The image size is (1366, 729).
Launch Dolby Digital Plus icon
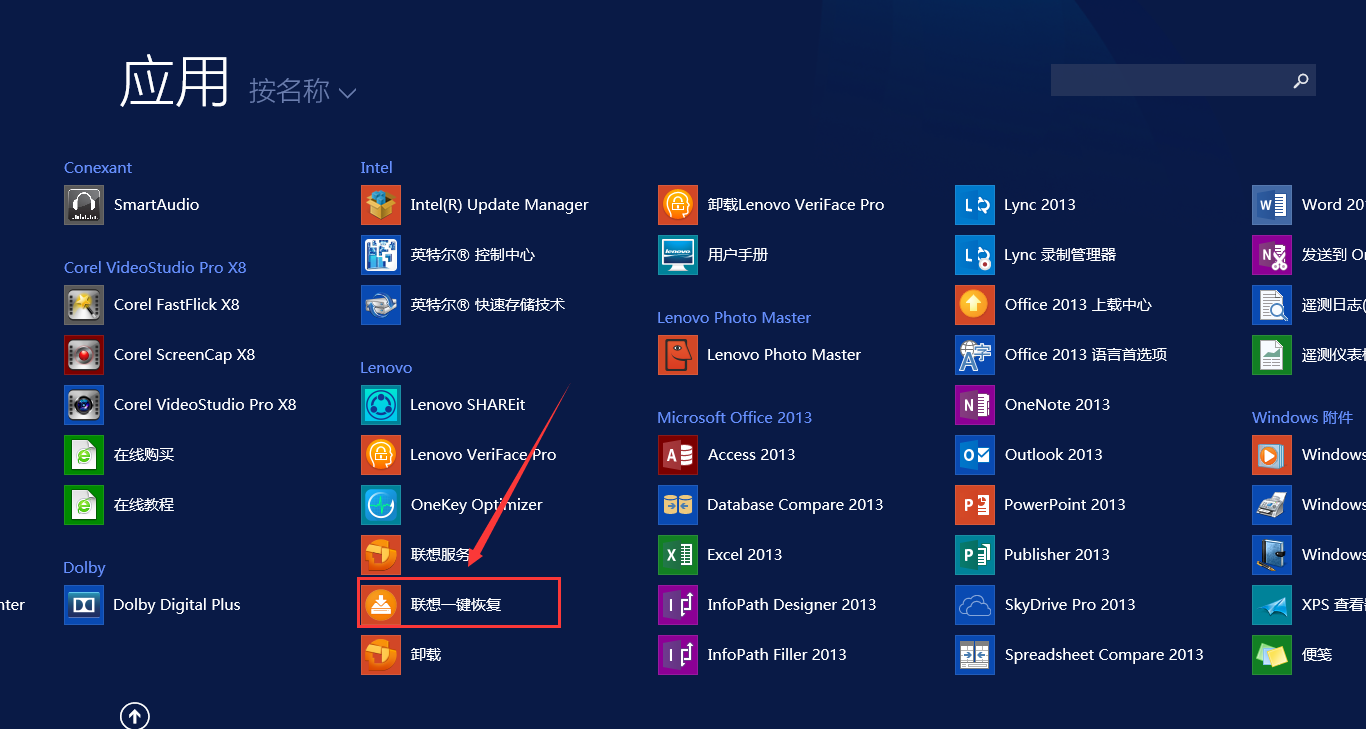click(84, 605)
